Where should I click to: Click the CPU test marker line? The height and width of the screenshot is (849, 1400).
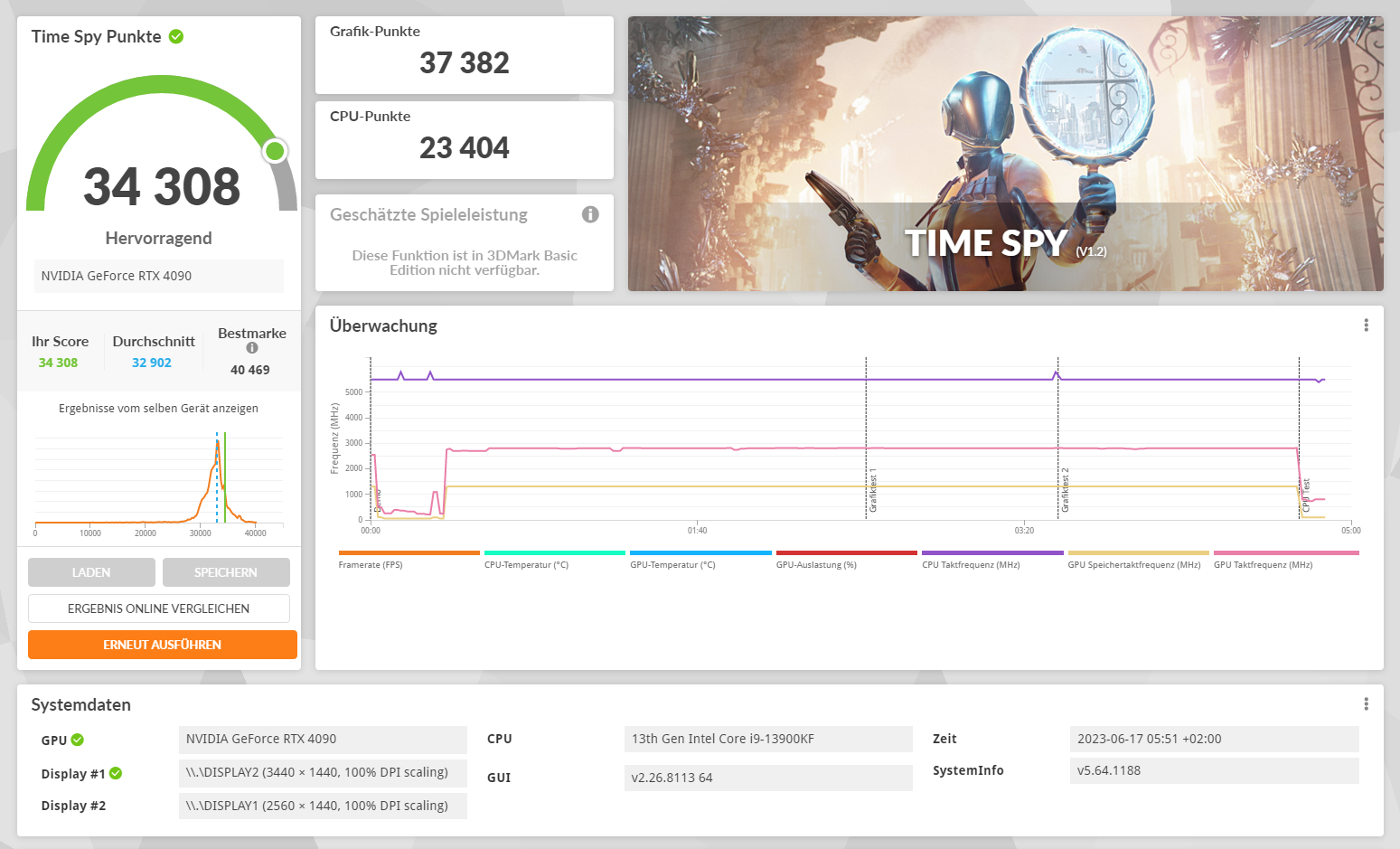[x=1300, y=439]
